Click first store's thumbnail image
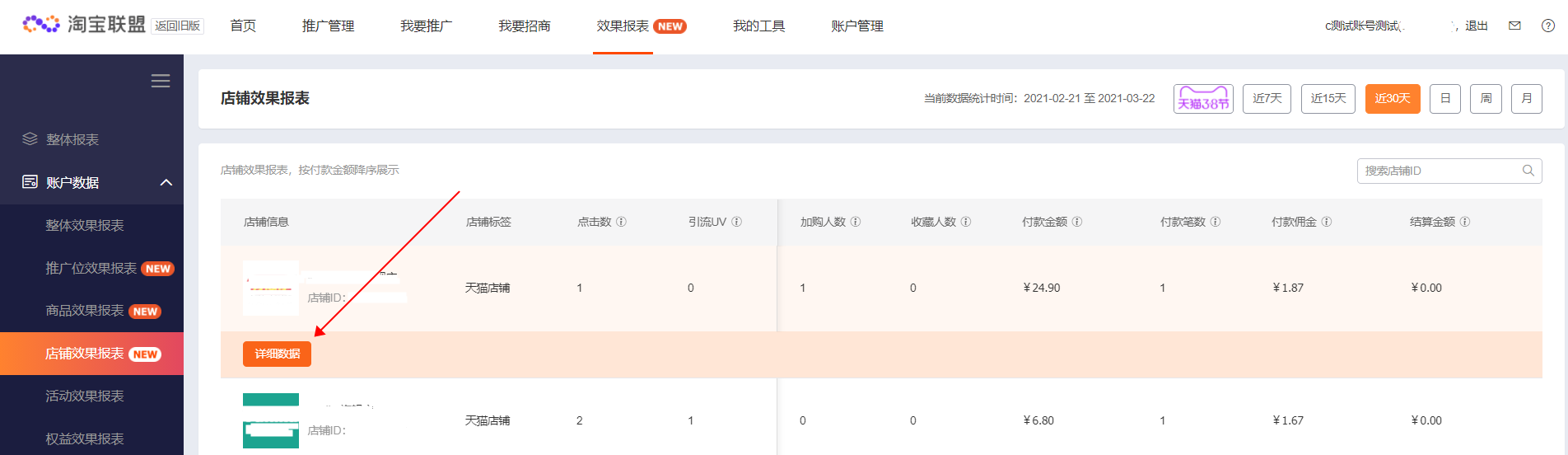Screen dimensions: 1568x455 pos(271,288)
